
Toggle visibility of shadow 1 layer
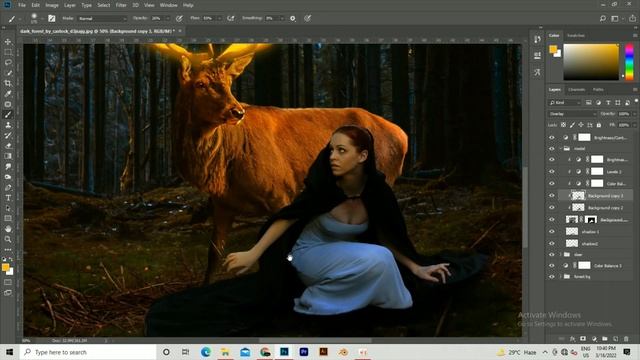click(552, 231)
